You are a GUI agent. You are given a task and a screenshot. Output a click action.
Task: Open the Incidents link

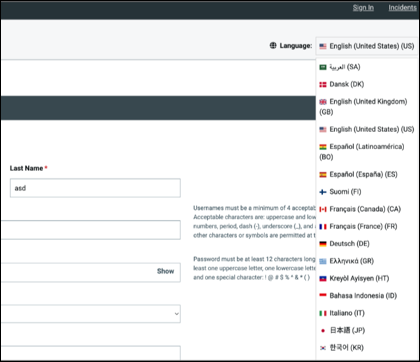(402, 8)
